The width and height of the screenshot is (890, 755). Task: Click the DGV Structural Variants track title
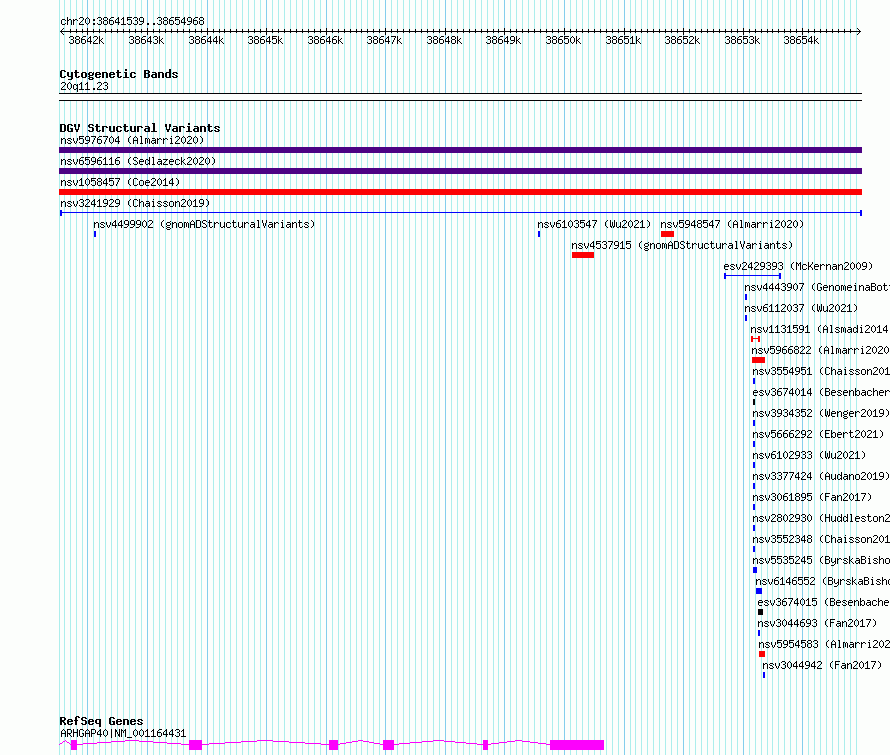140,128
